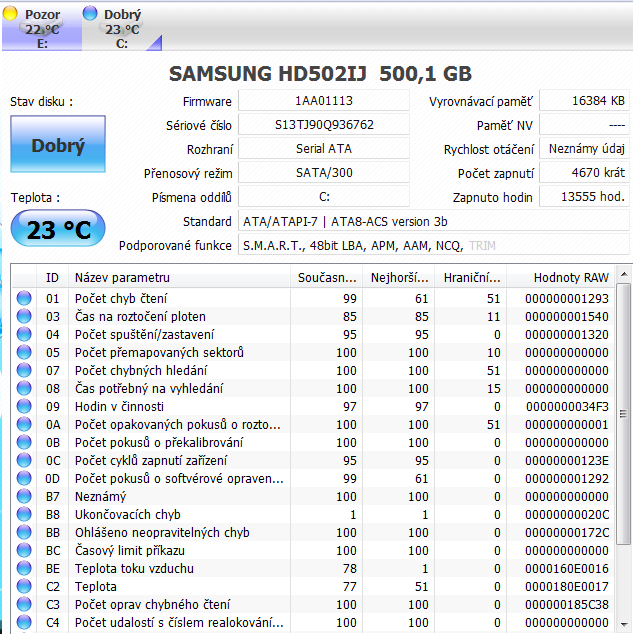Click status icon of Teplota toku vzduchu

pyautogui.click(x=24, y=568)
